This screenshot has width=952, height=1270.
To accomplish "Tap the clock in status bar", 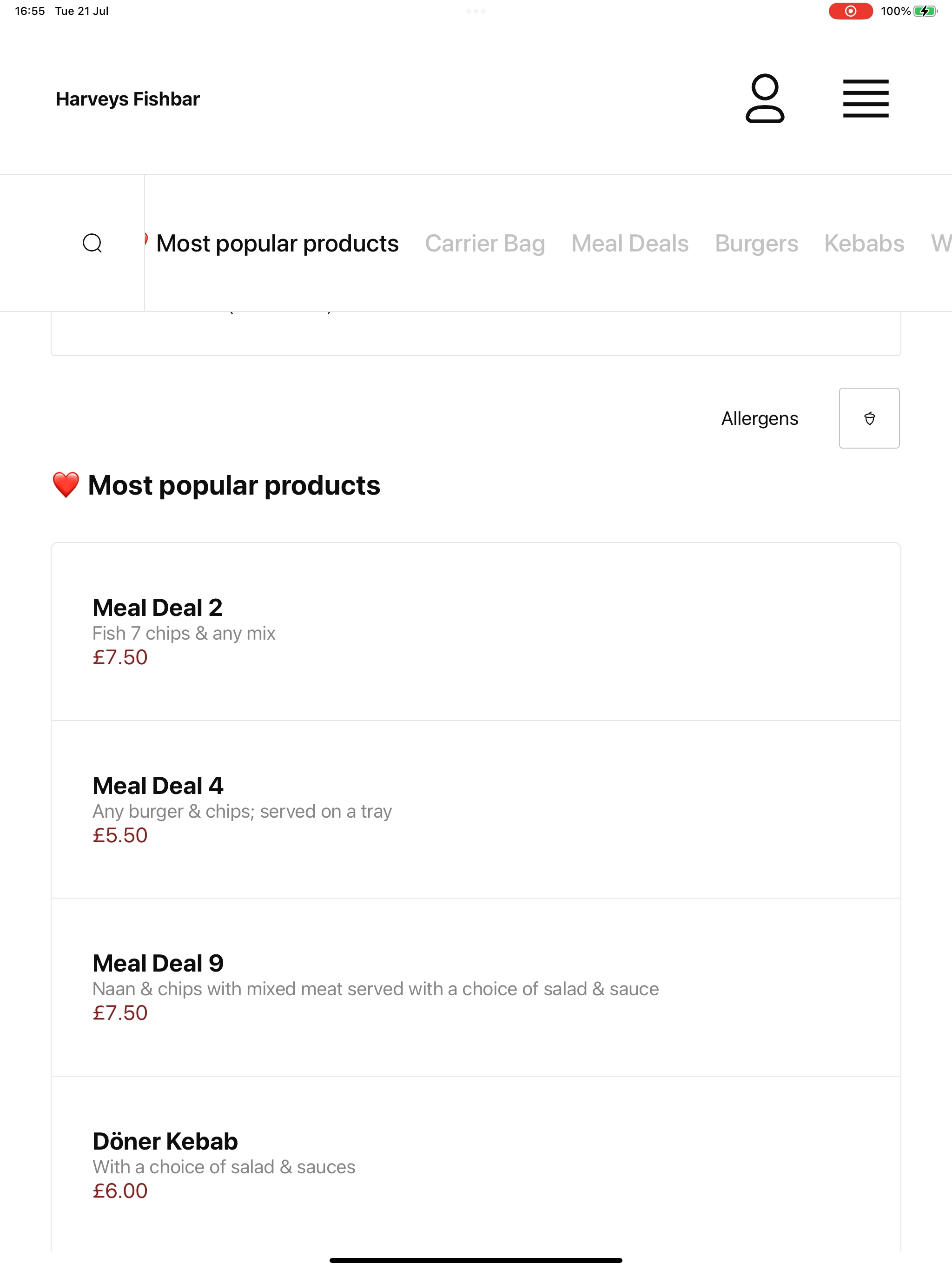I will coord(30,11).
